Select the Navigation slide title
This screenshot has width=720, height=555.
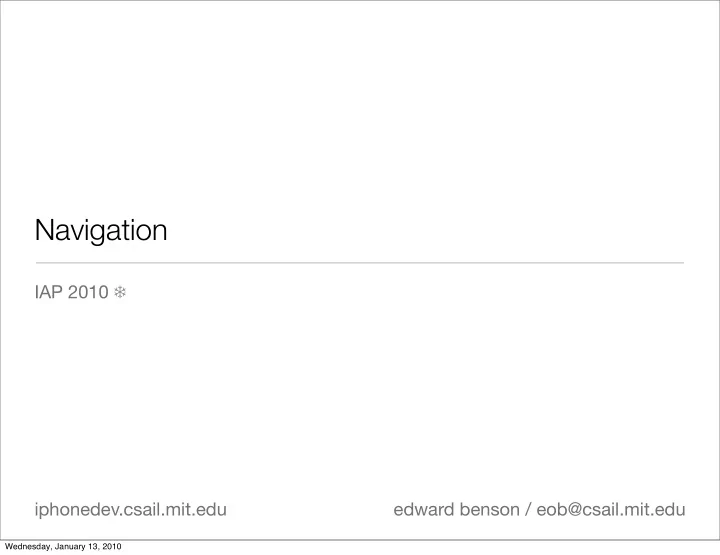click(101, 230)
